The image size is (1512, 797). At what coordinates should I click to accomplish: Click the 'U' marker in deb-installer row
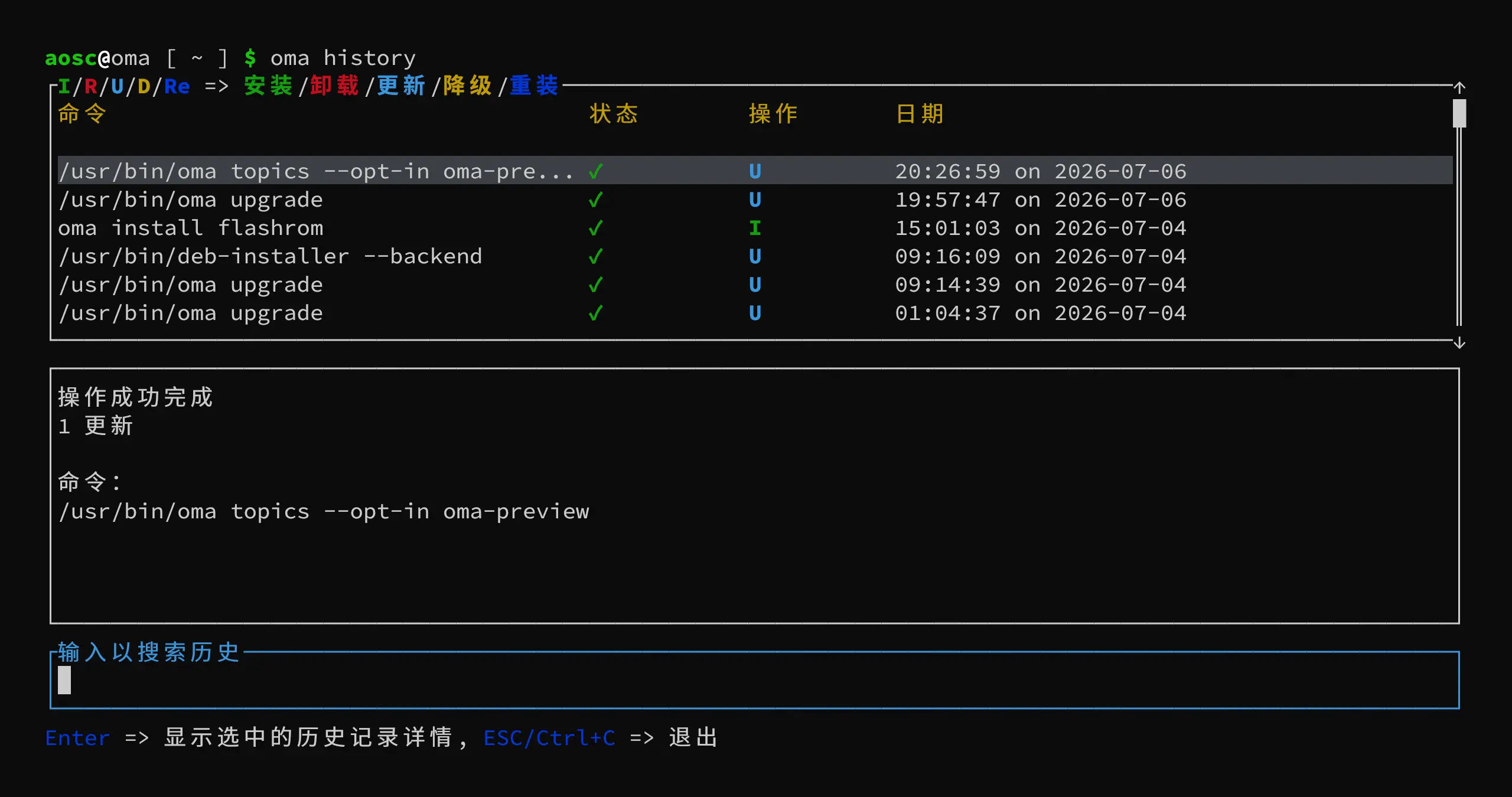click(755, 256)
